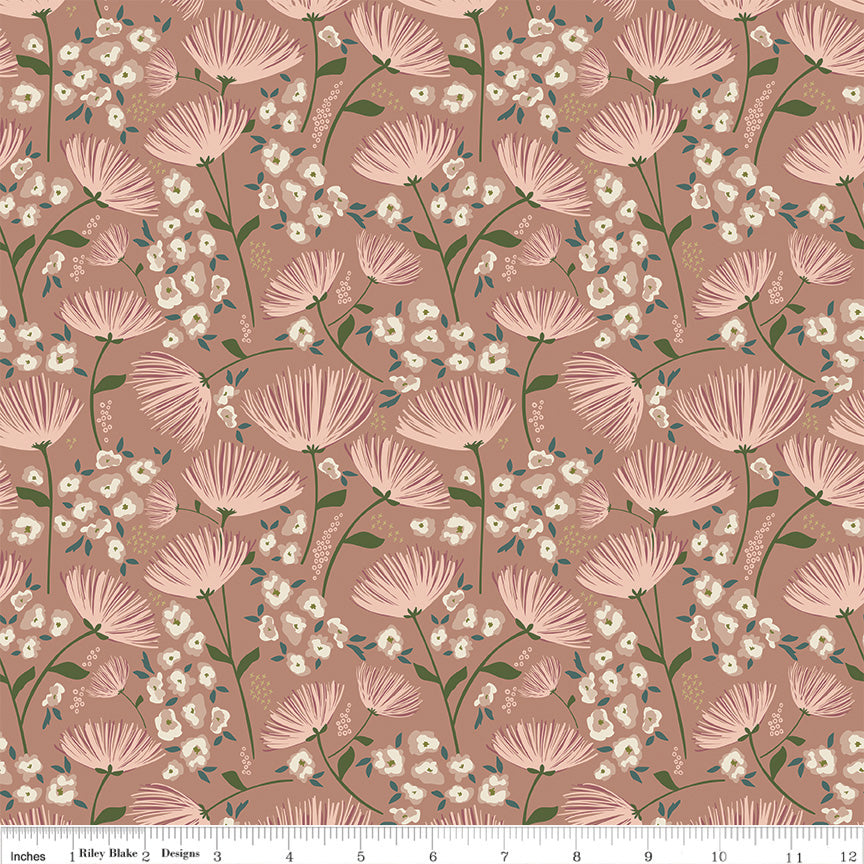
Task: Click the 6 inch number on ruler
Action: (433, 856)
